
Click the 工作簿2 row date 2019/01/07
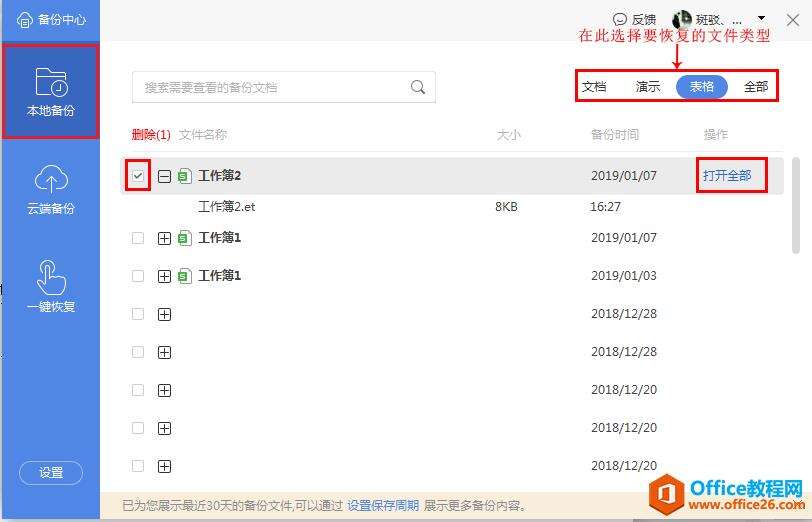coord(624,176)
